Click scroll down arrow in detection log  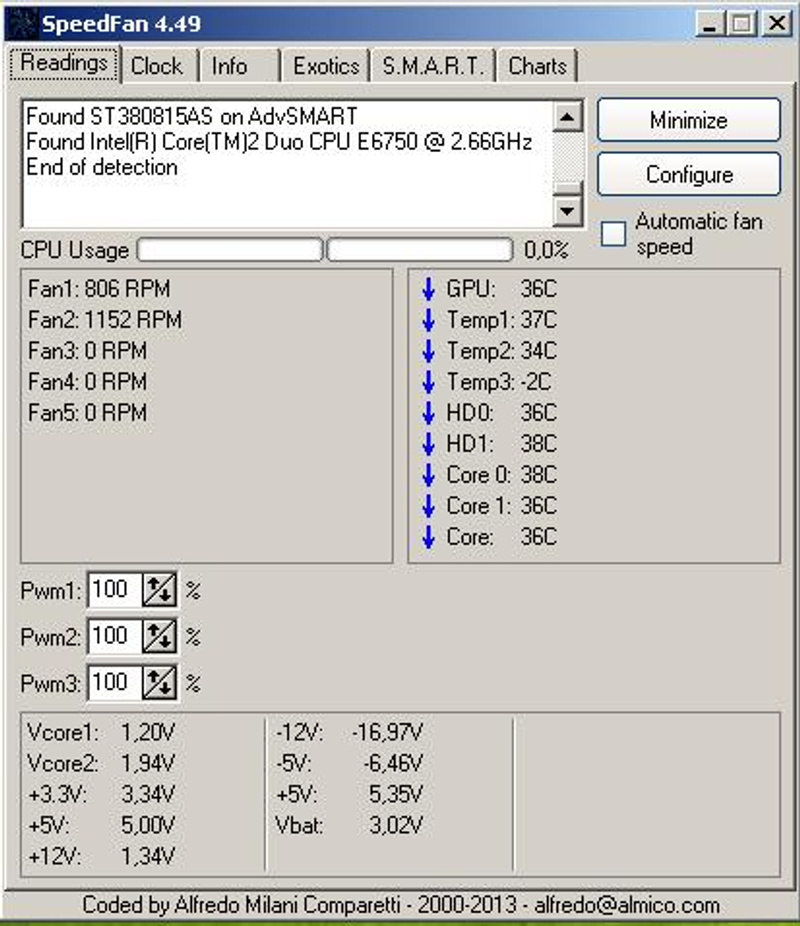pos(568,211)
